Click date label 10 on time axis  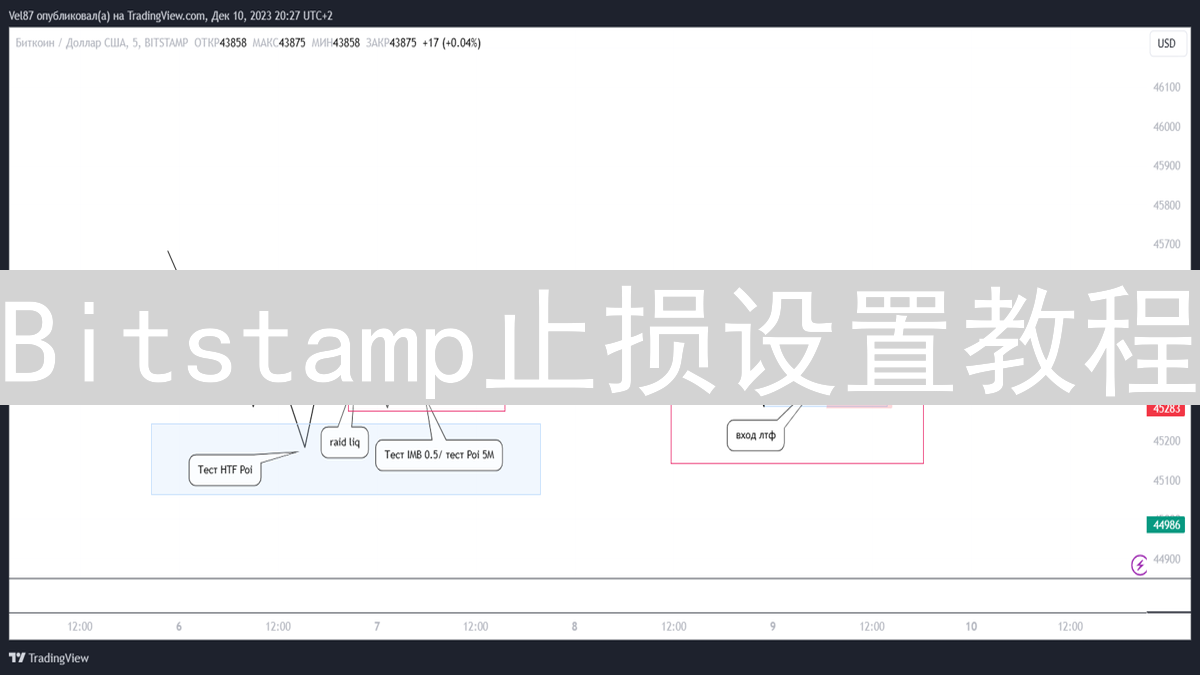coord(971,627)
